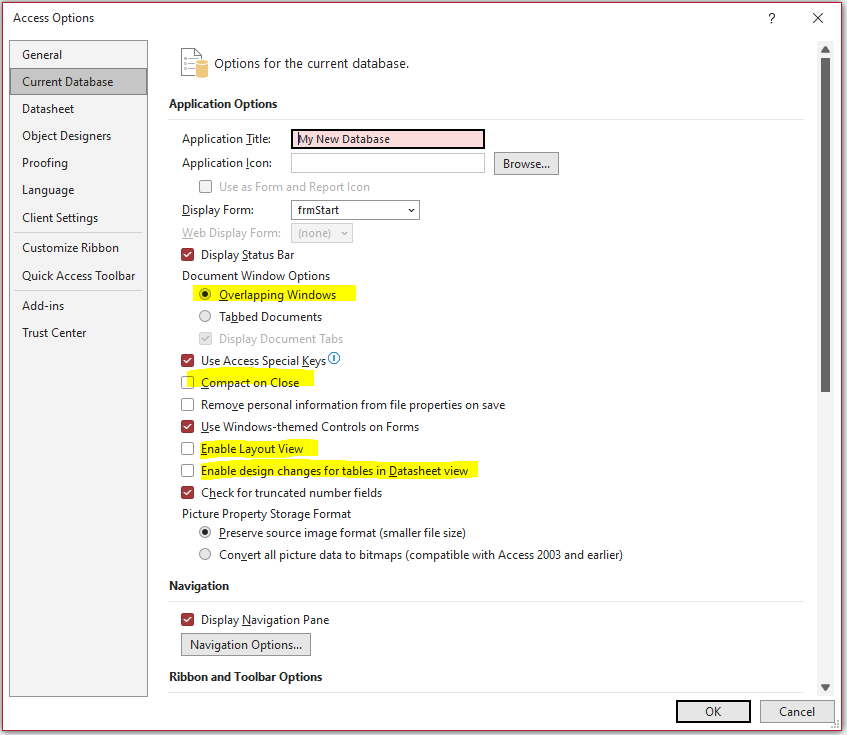
Task: Enable Compact on Close
Action: (187, 383)
